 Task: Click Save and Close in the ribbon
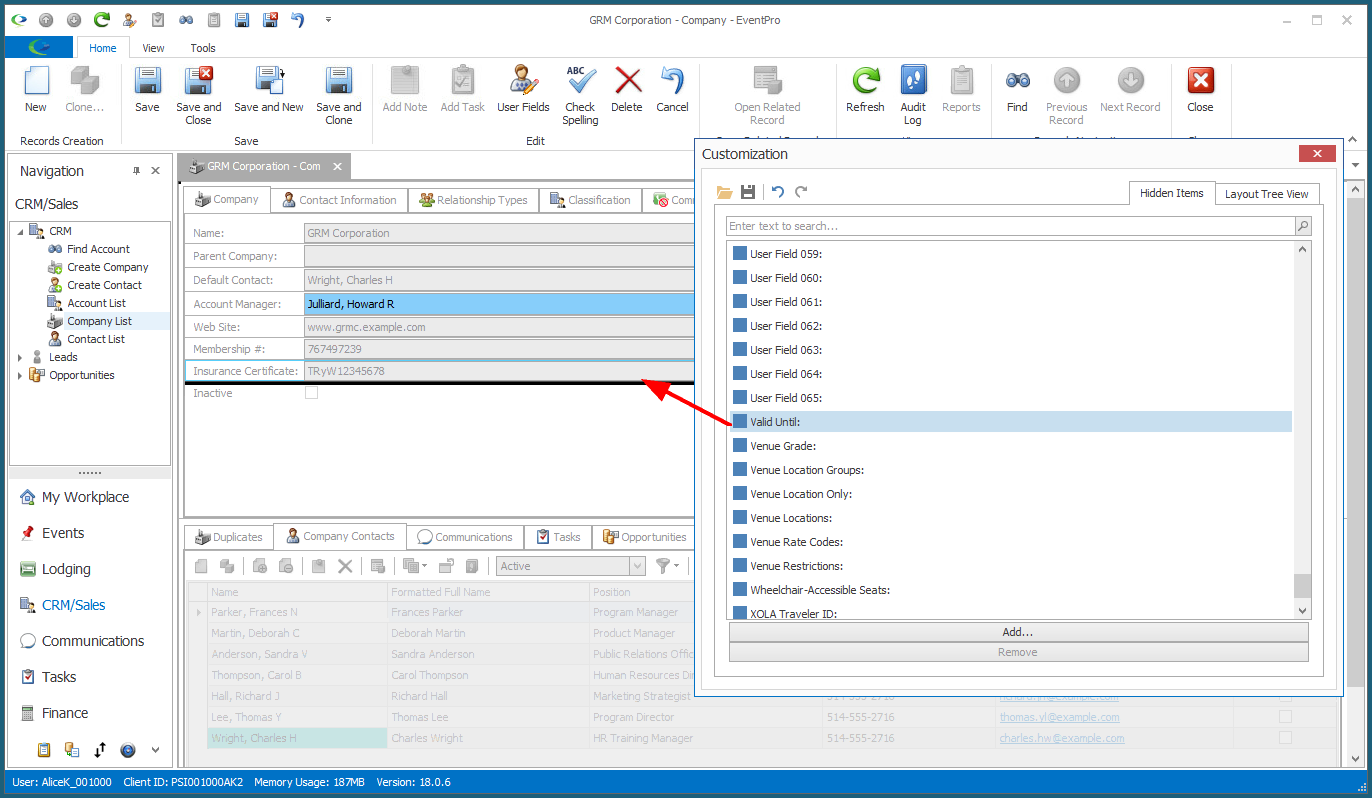pyautogui.click(x=199, y=96)
